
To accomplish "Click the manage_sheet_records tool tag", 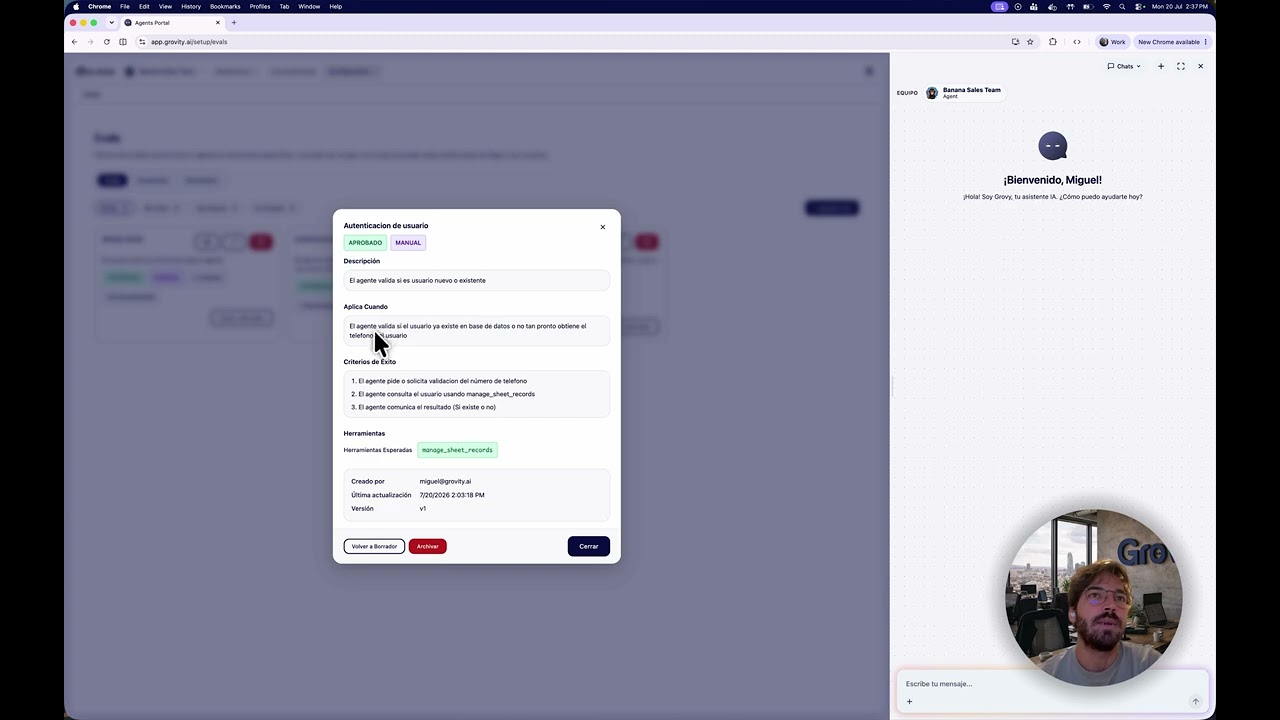I will click(457, 450).
